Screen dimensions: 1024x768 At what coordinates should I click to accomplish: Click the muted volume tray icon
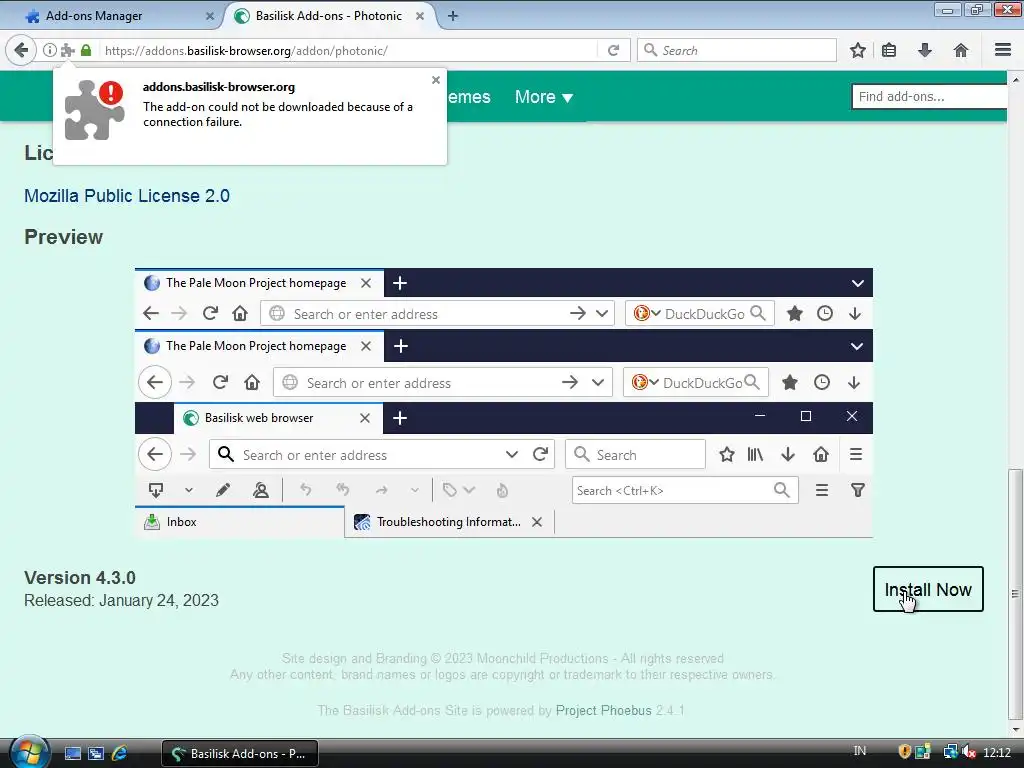tap(969, 752)
